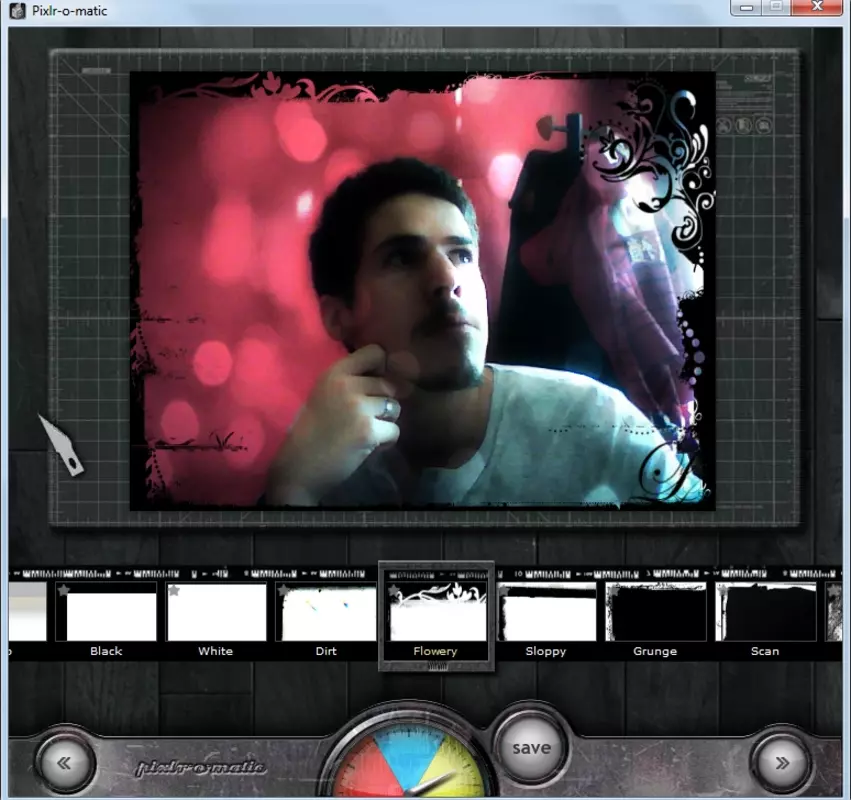Go back with the left double-arrow button
This screenshot has width=851, height=800.
(x=65, y=763)
